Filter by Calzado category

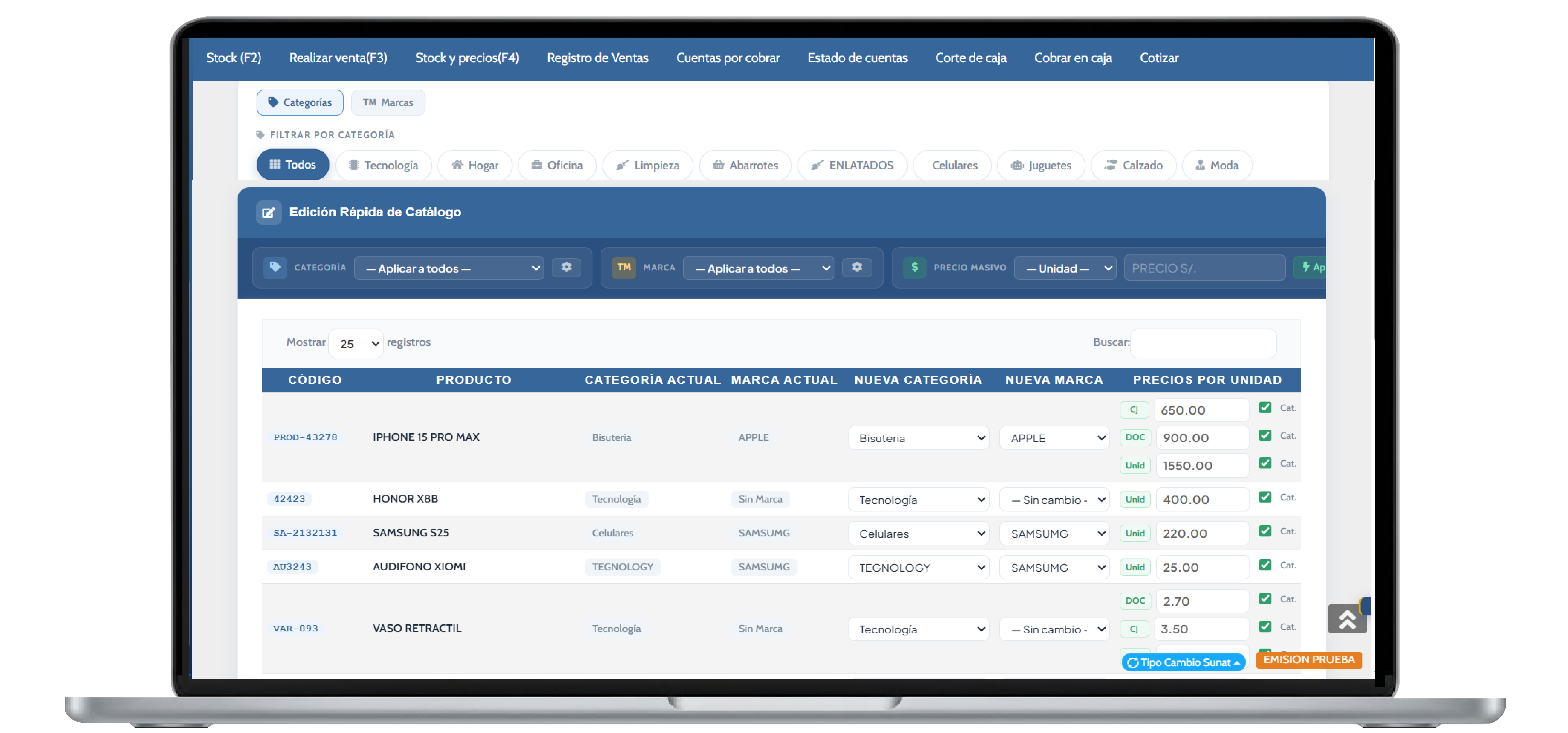pyautogui.click(x=1133, y=166)
